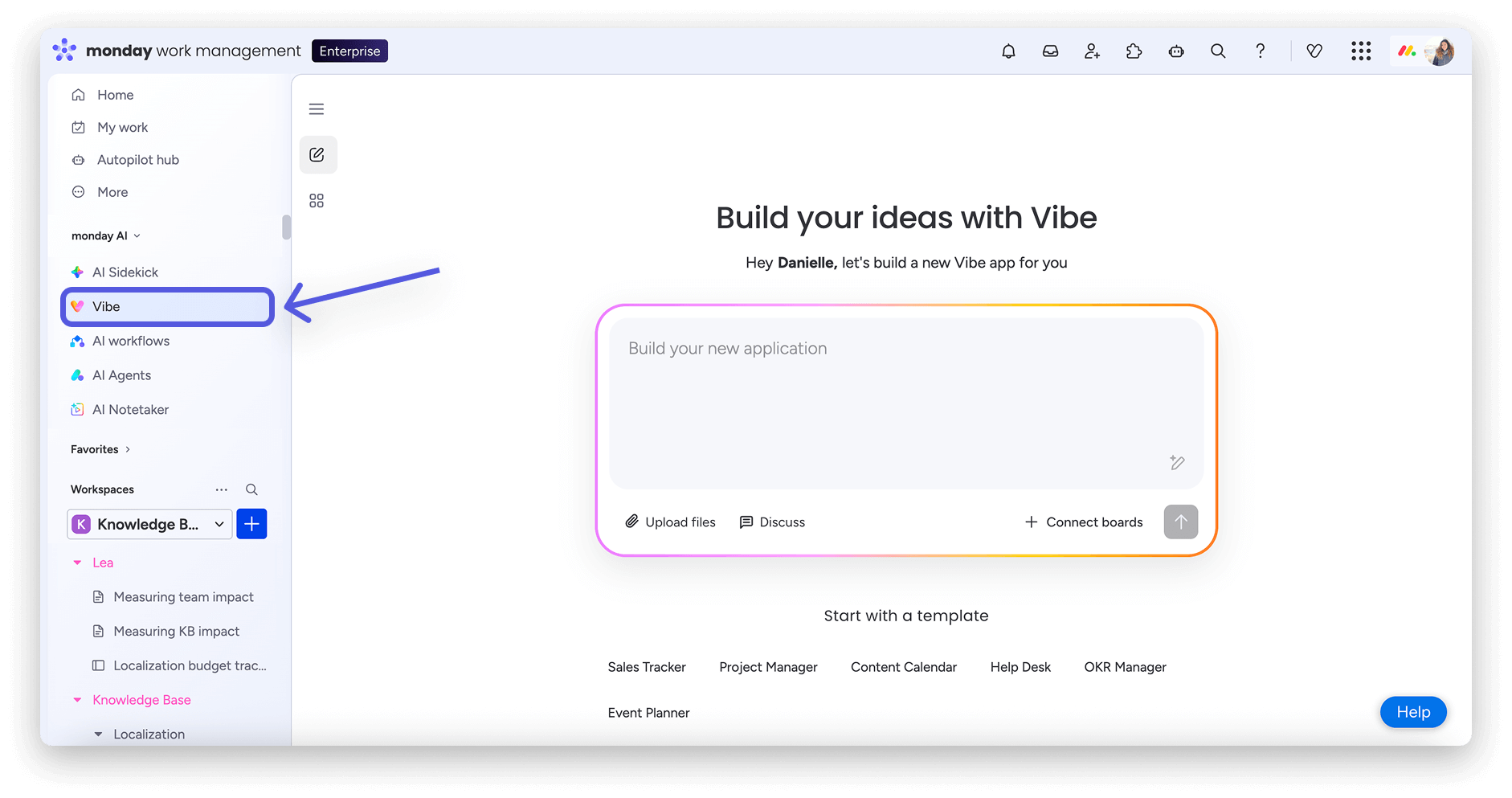
Task: Toggle the hamburger menu panel
Action: (x=317, y=109)
